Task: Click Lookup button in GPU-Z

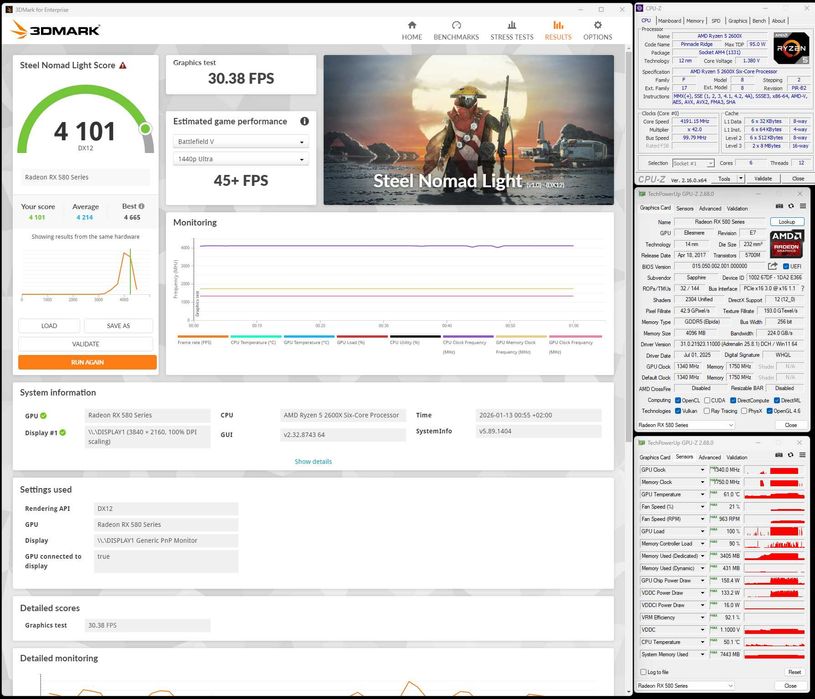Action: tap(787, 222)
